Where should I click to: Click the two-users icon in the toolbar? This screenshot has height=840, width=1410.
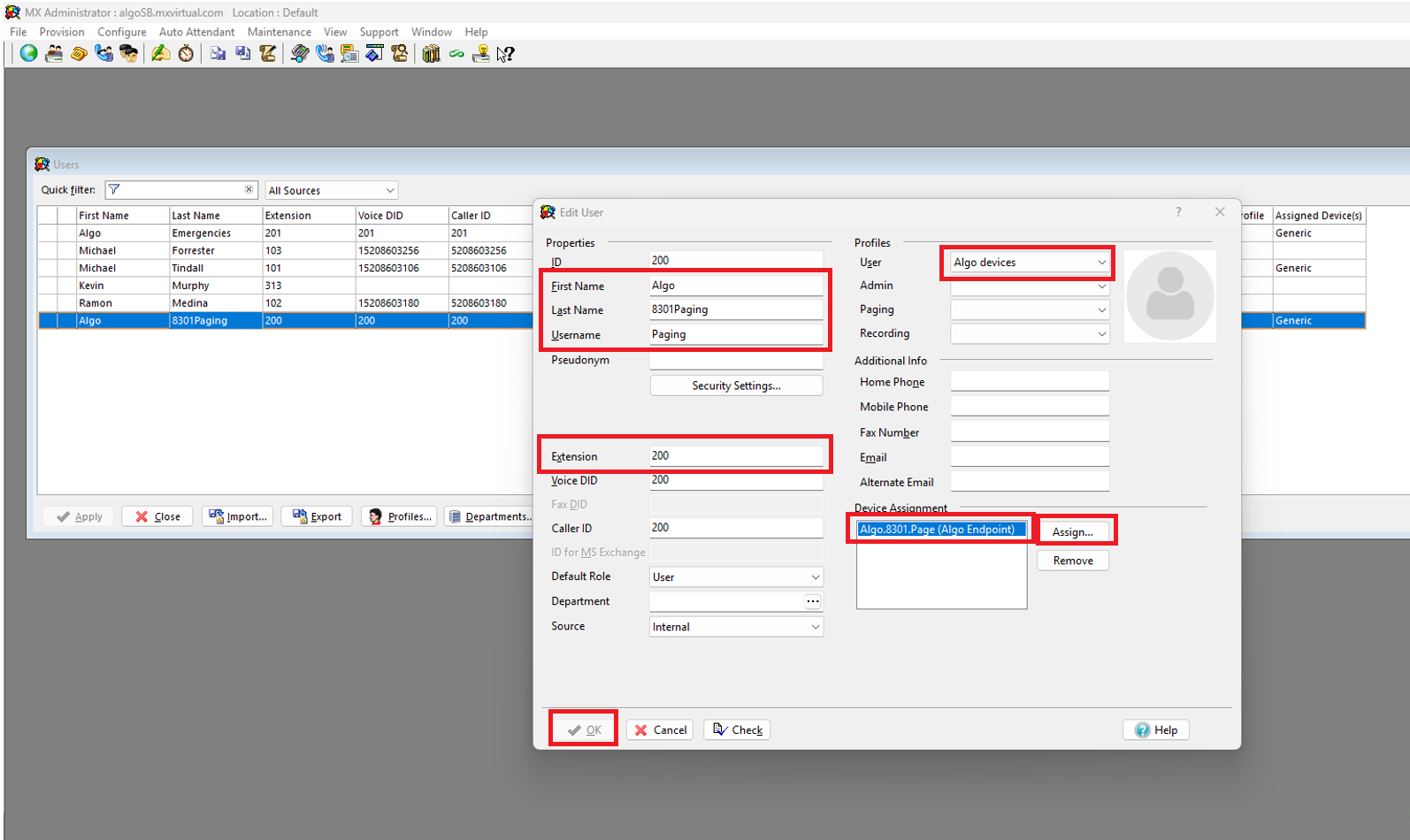(x=54, y=54)
